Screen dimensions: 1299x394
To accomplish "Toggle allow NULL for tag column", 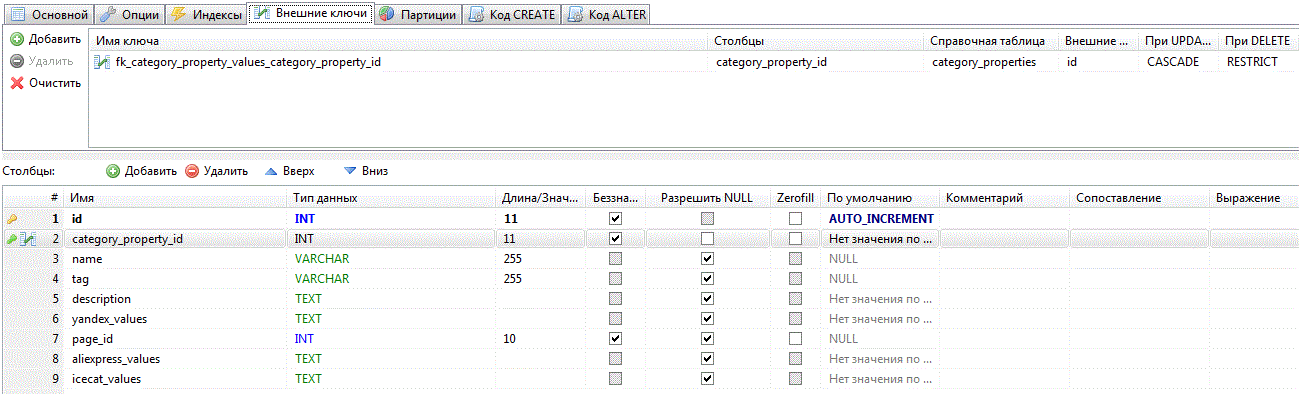I will pyautogui.click(x=707, y=279).
